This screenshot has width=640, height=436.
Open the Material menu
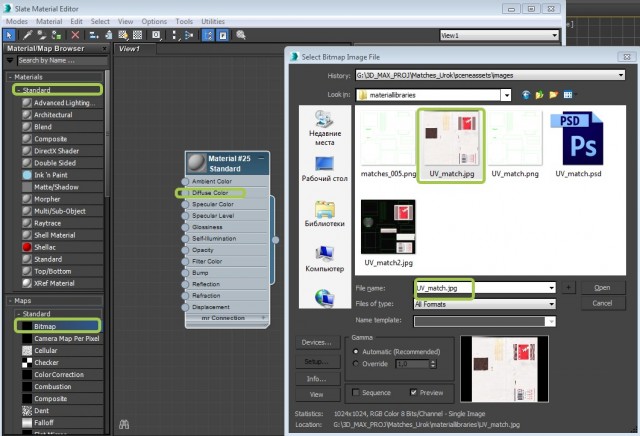pos(49,21)
